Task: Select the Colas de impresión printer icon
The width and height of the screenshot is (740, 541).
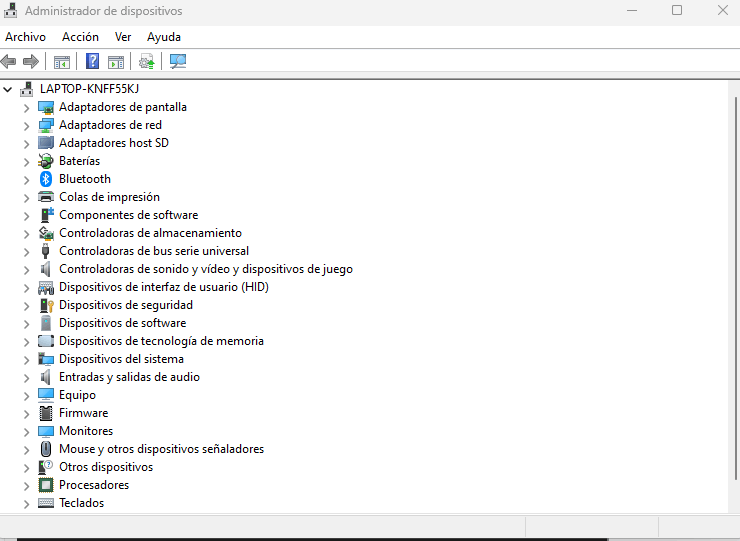Action: point(46,197)
